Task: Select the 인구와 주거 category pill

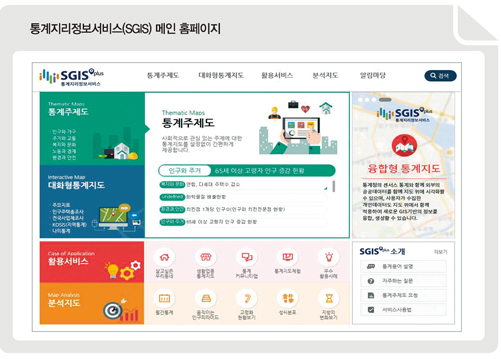Action: 185,171
